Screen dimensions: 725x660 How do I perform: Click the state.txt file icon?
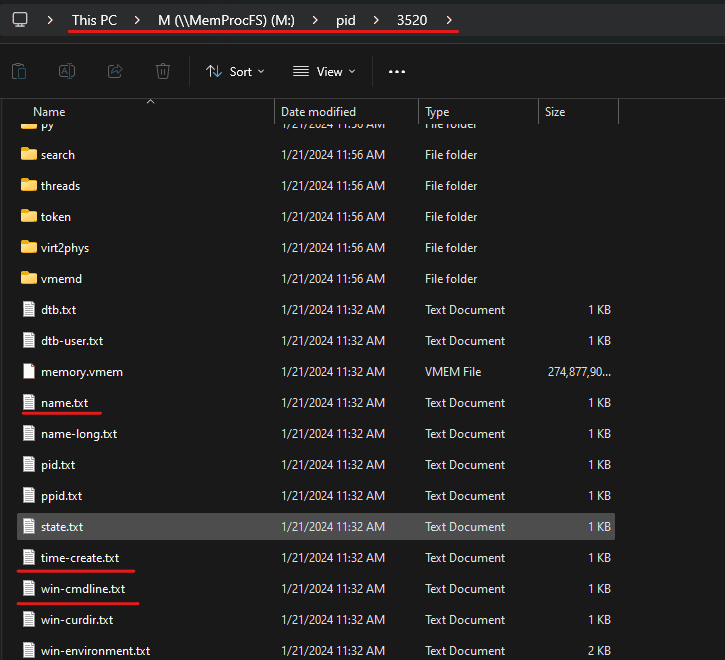[29, 526]
